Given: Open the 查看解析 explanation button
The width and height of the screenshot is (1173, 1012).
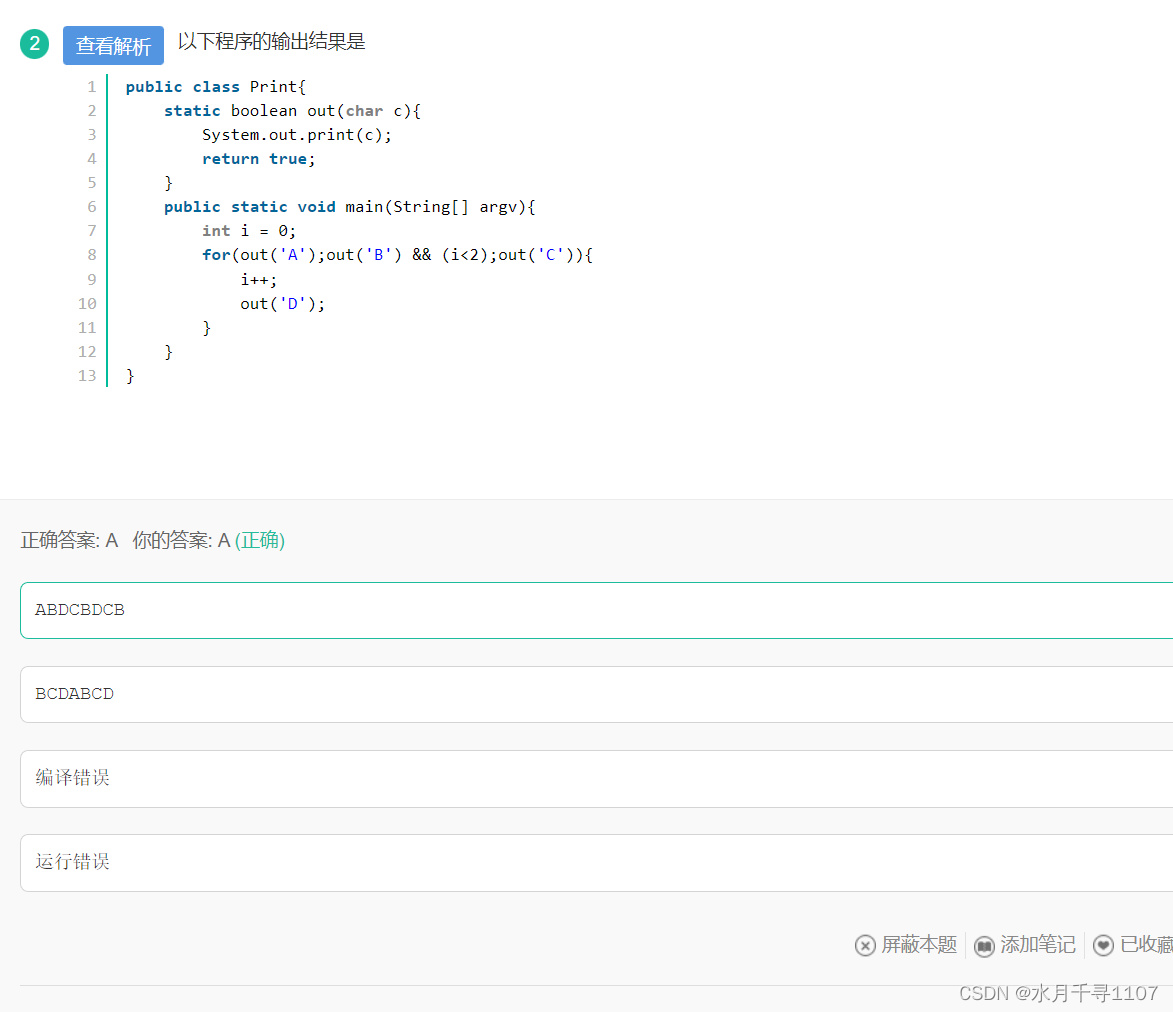Looking at the screenshot, I should (x=113, y=46).
